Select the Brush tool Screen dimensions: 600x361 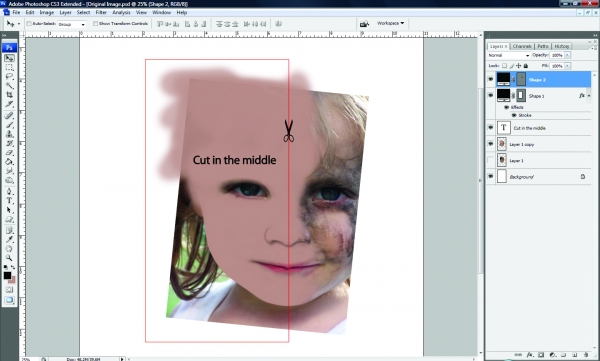tap(10, 124)
